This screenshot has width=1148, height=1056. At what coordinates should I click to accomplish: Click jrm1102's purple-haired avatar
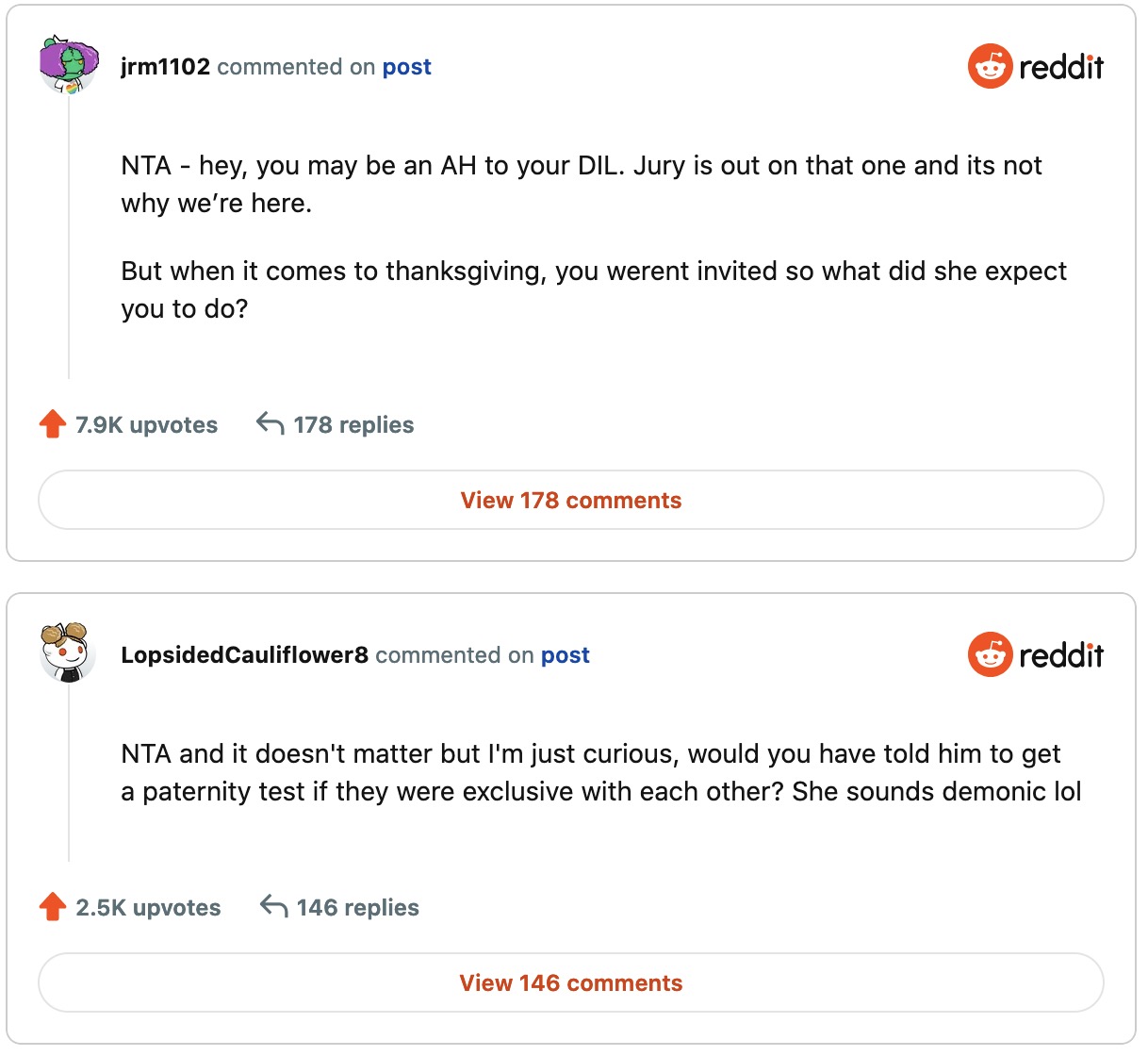pos(69,64)
